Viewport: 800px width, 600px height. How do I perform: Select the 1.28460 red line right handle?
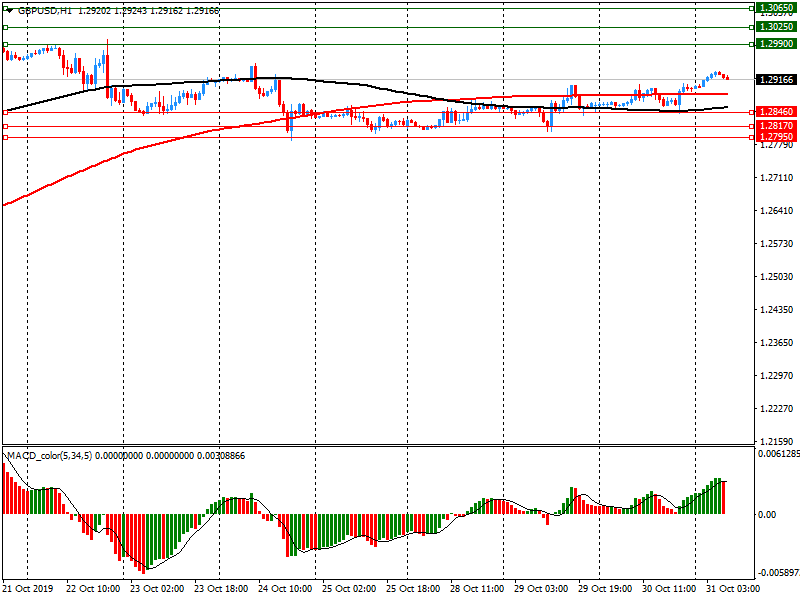749,112
